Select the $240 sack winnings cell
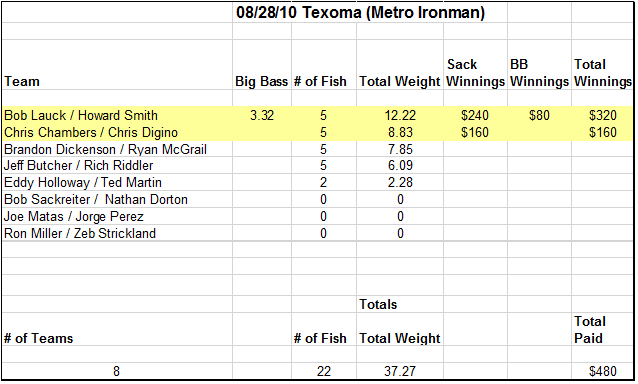 [x=475, y=116]
